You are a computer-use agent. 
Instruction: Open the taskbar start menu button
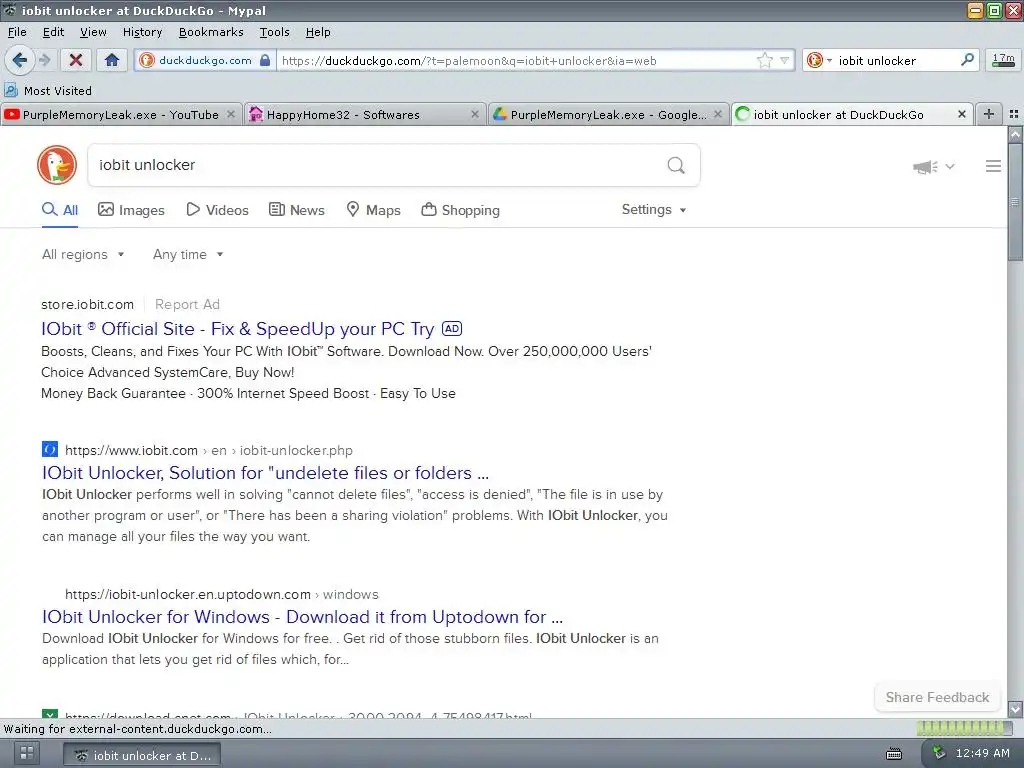pyautogui.click(x=27, y=752)
